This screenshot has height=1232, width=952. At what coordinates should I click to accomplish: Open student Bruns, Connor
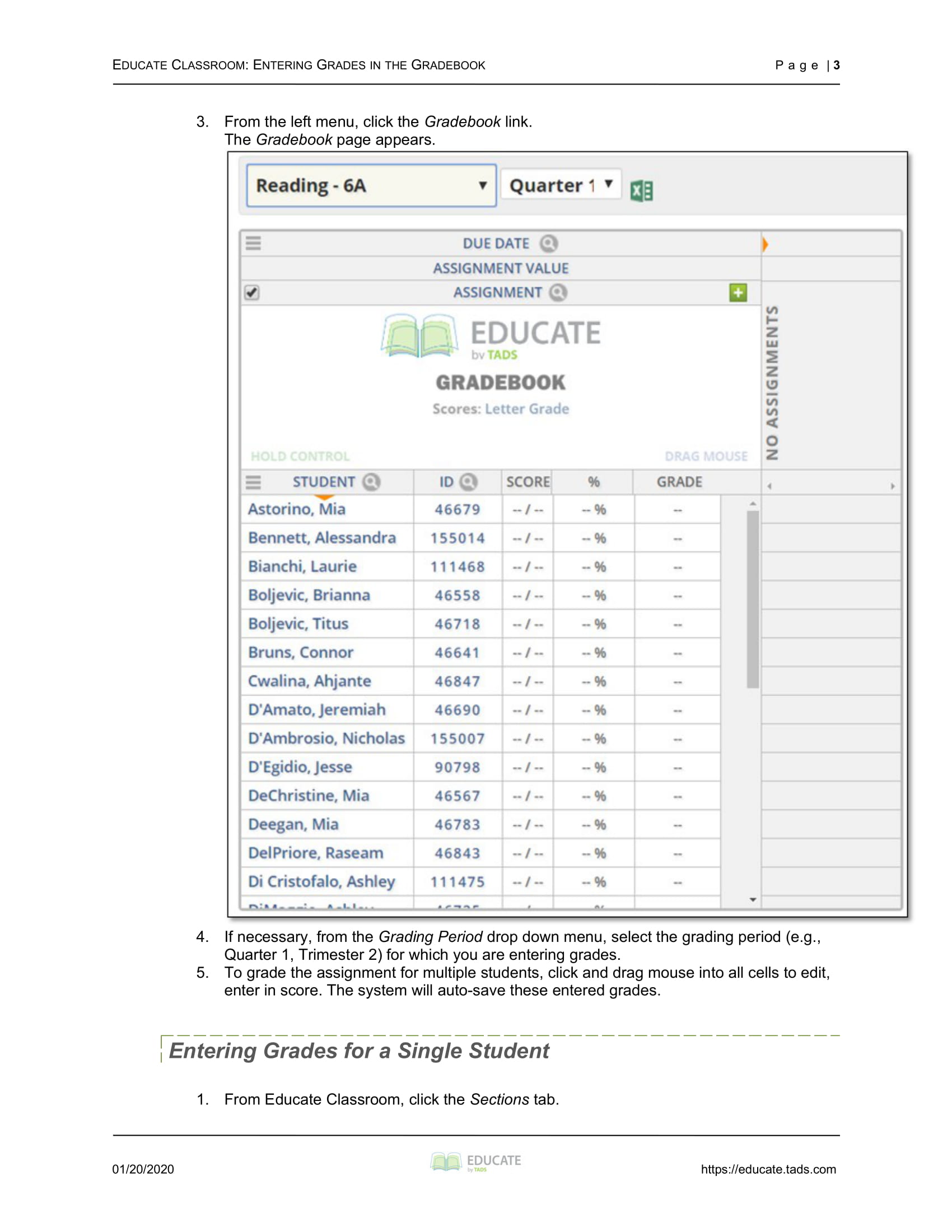[301, 652]
